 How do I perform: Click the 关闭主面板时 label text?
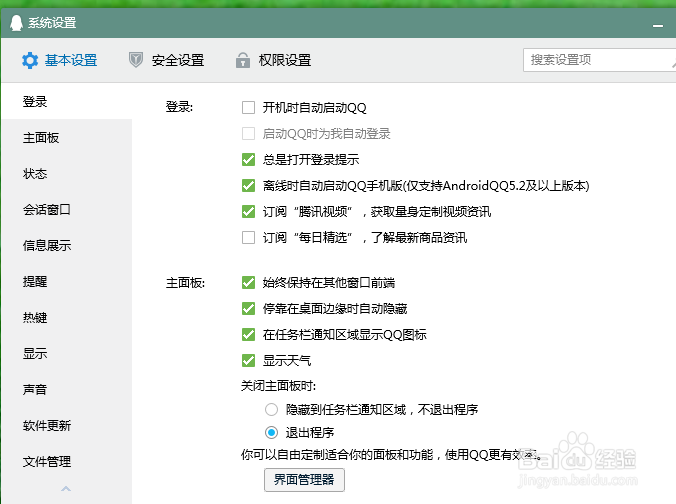pos(279,386)
